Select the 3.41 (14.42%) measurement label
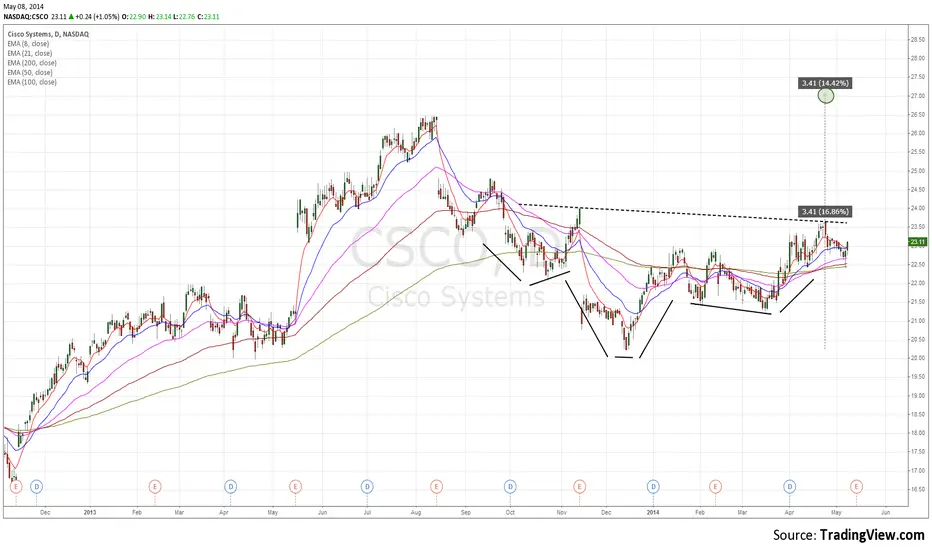This screenshot has height=550, width=932. click(x=825, y=83)
